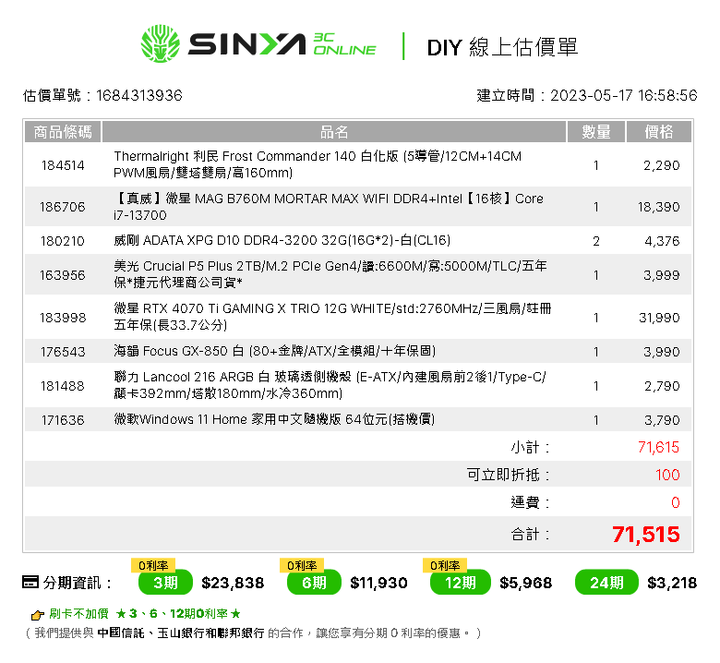Click the 中國信託、玉山銀行和聯邦銀行 bank names text
Screen dimensions: 720x663
point(181,633)
